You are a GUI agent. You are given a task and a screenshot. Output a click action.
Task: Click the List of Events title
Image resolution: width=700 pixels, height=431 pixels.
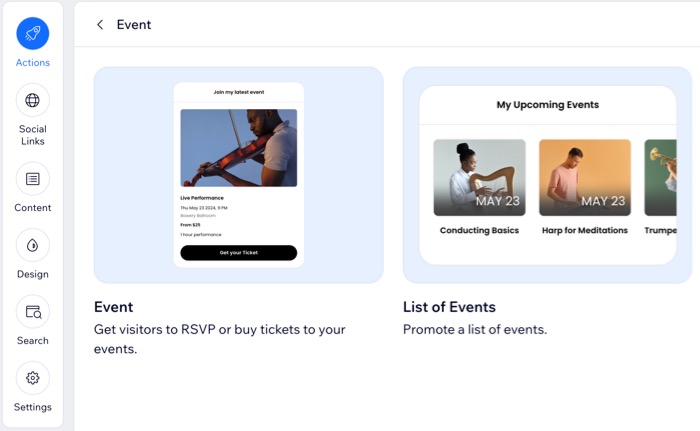449,307
